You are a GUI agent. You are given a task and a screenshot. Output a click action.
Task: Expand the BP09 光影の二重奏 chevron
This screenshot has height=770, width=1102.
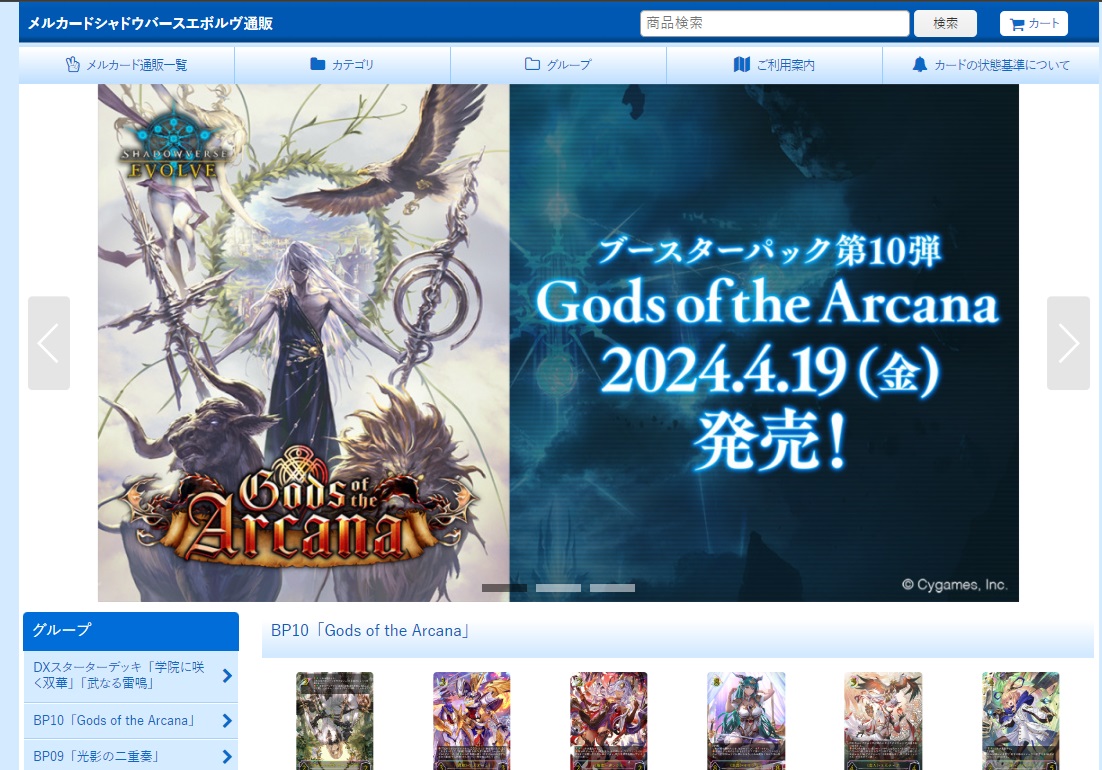coord(227,757)
